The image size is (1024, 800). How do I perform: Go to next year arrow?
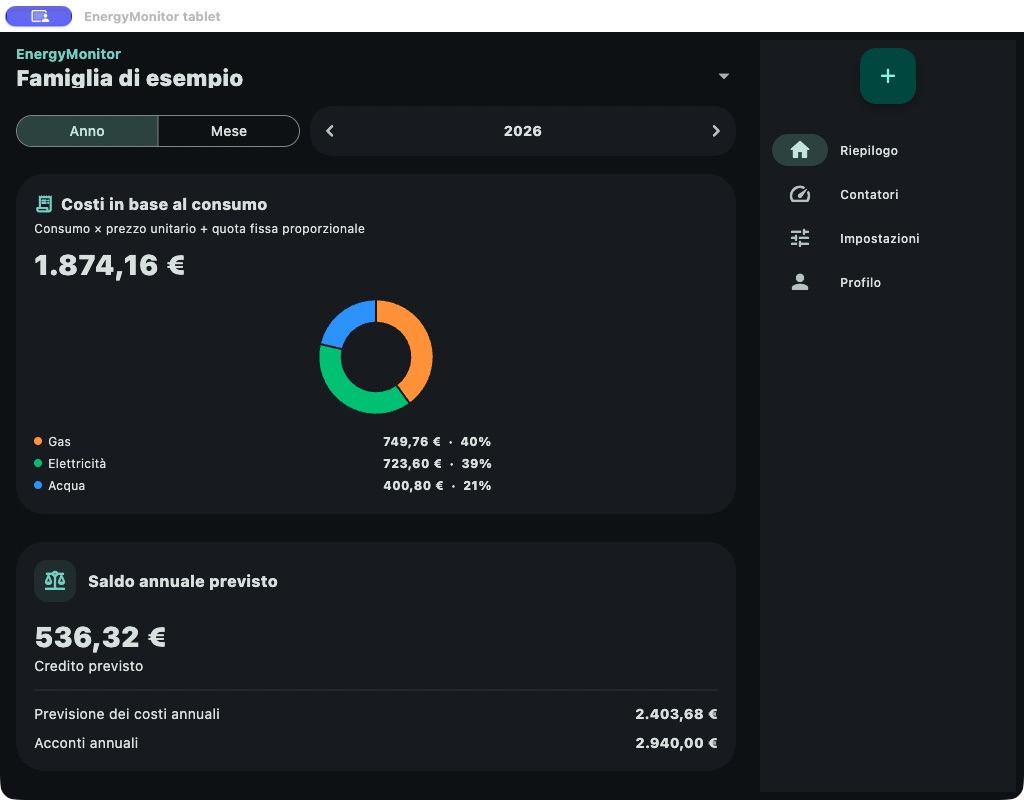pyautogui.click(x=716, y=131)
